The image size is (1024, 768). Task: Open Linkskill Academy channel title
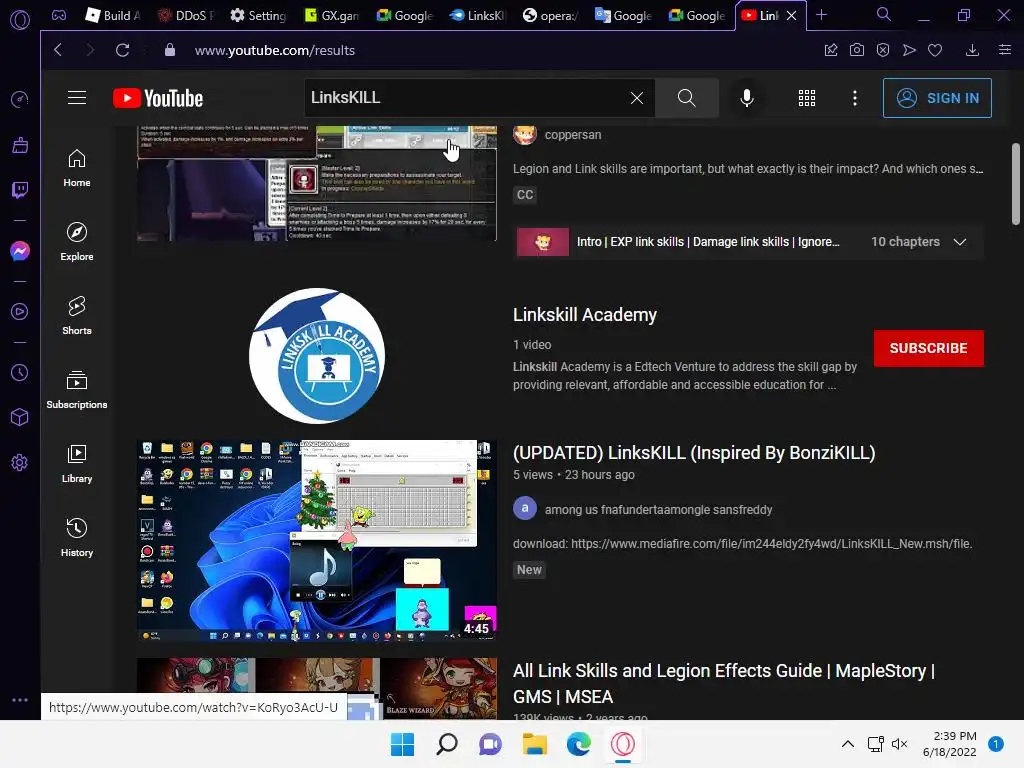584,315
